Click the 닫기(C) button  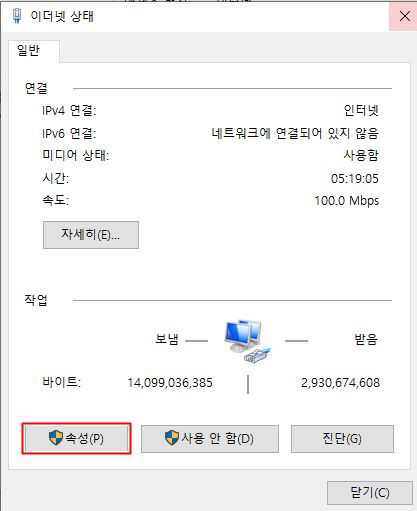pos(370,493)
